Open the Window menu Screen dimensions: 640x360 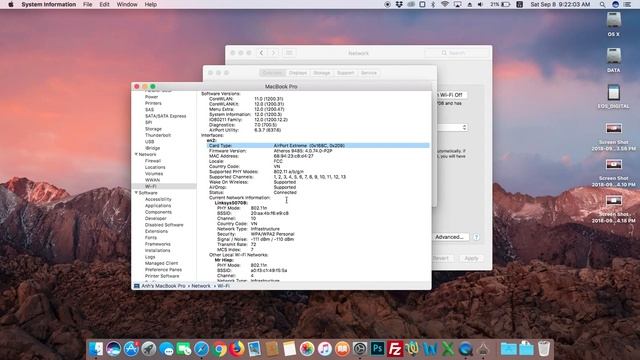pos(127,4)
